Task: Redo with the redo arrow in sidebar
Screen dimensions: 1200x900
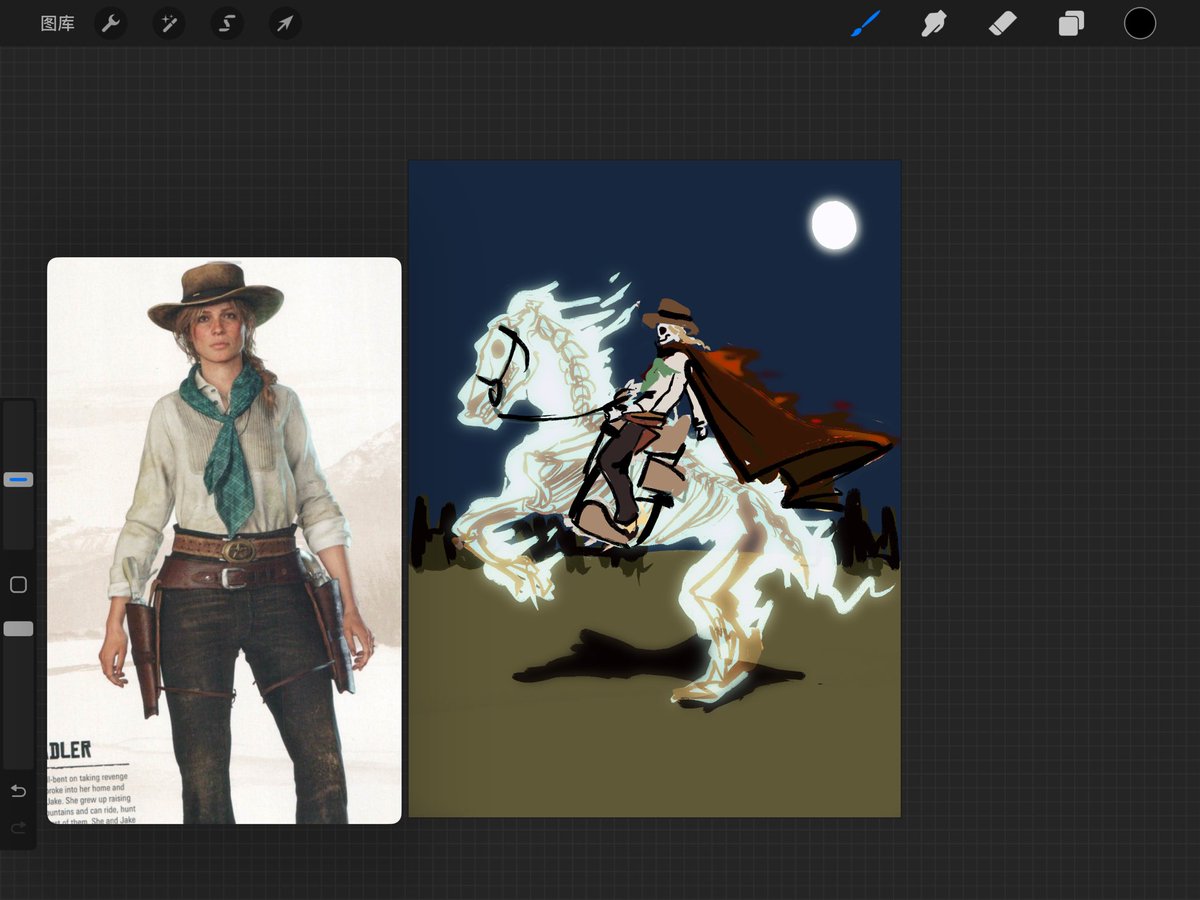Action: (18, 828)
